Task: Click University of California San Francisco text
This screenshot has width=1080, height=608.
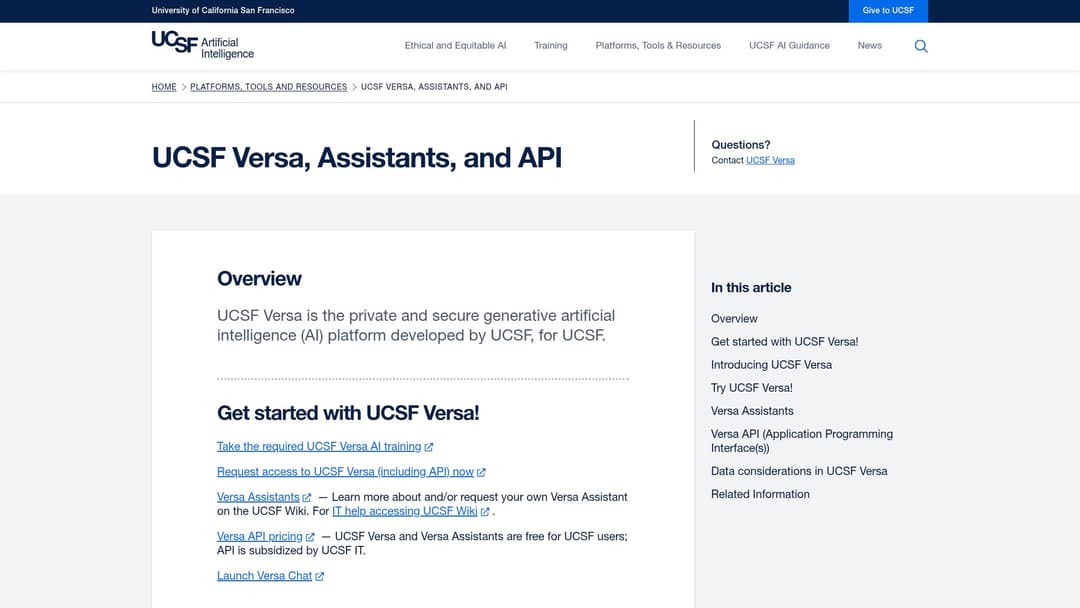Action: click(223, 10)
